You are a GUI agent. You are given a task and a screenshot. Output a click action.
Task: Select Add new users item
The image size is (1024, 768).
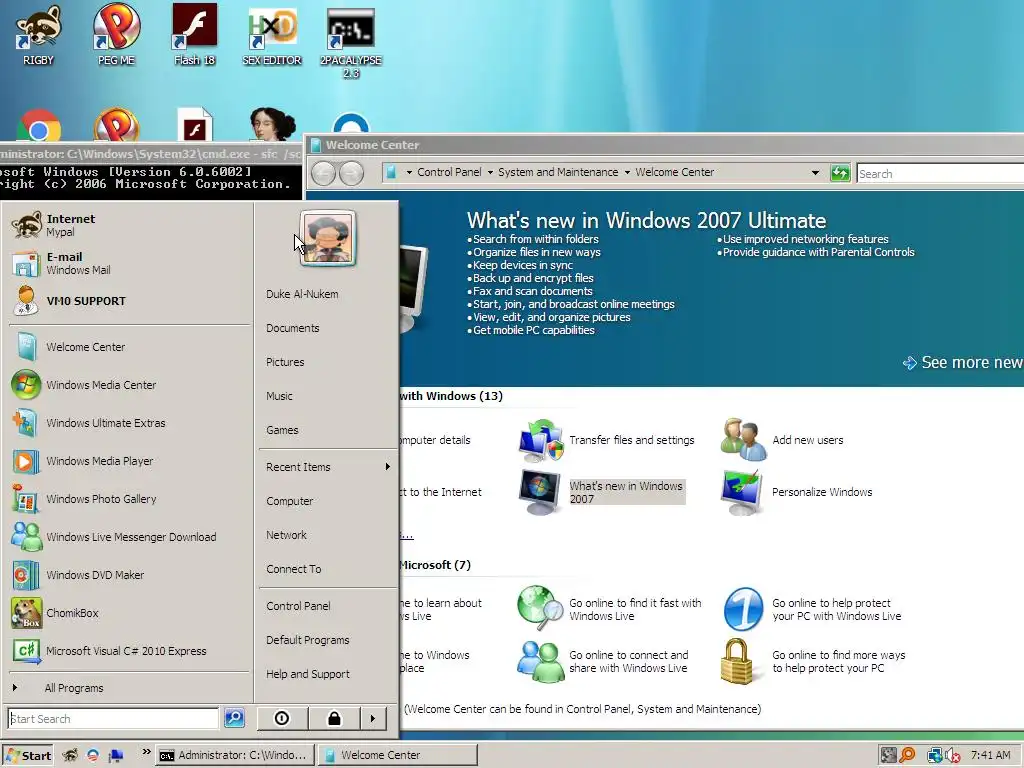(x=782, y=440)
